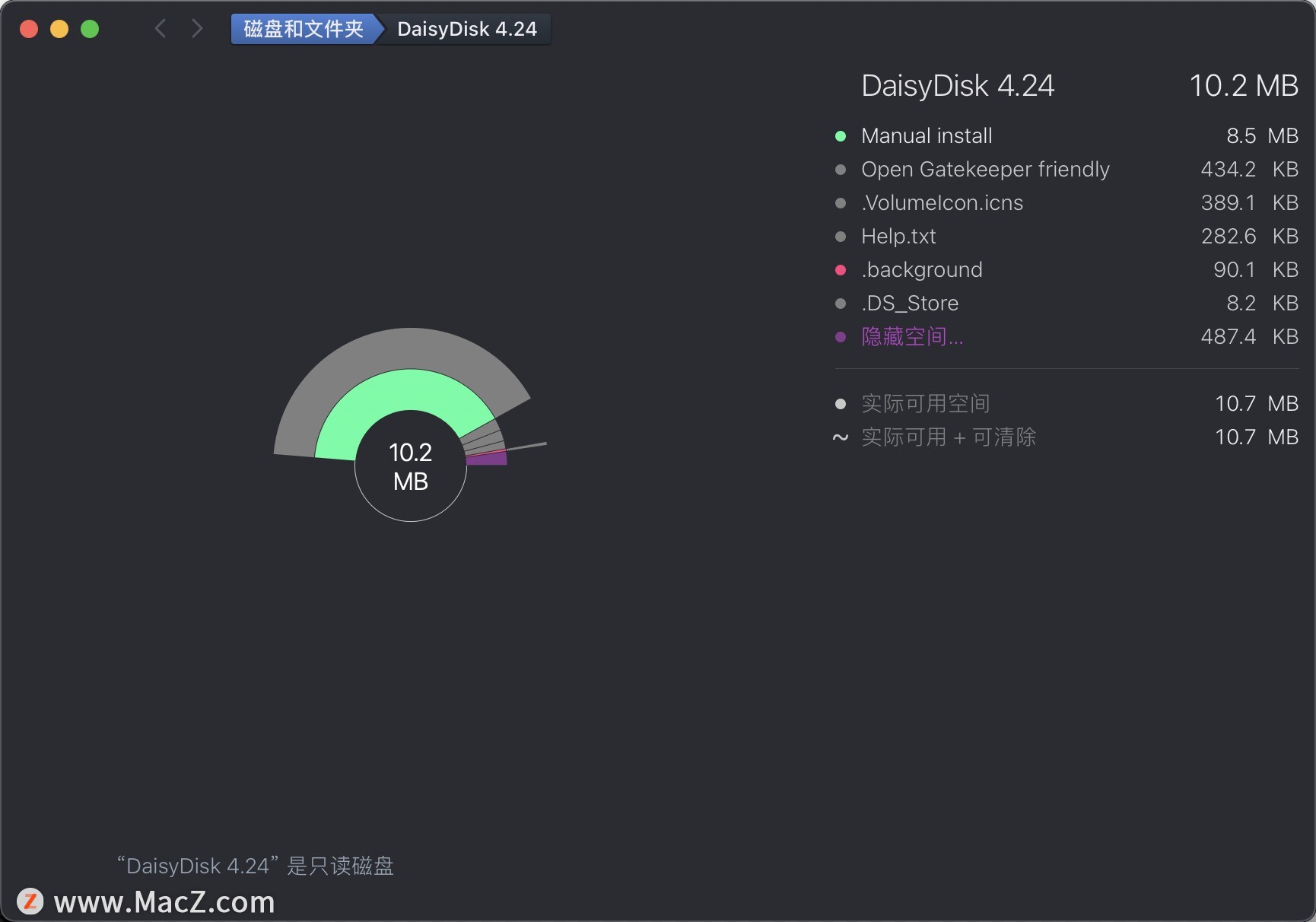Select the .DS_Store list entry

click(909, 303)
